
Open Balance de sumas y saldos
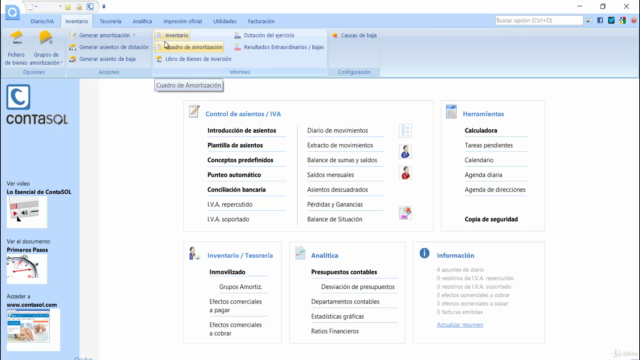(x=342, y=160)
